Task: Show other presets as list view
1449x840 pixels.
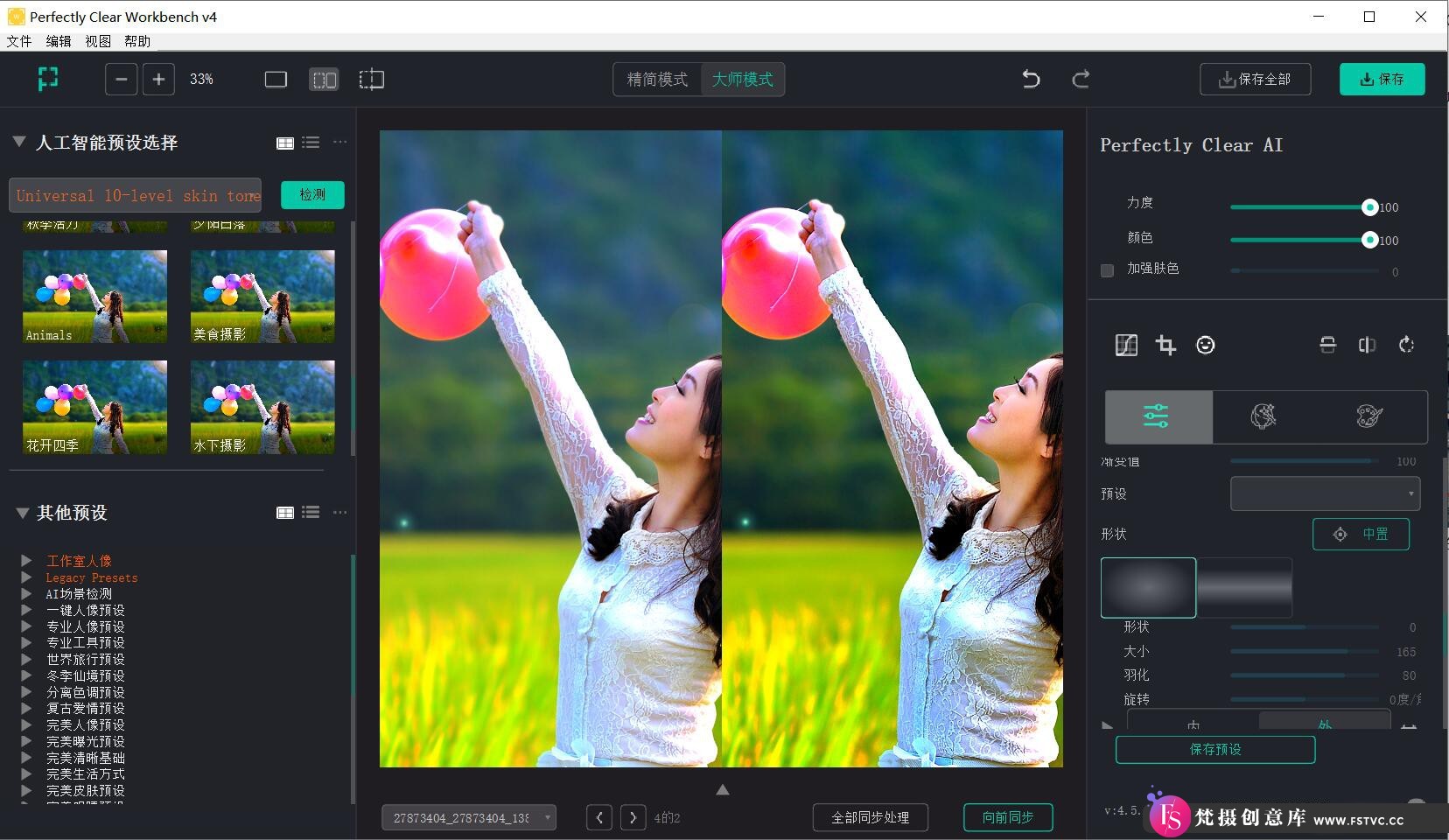Action: (x=311, y=513)
